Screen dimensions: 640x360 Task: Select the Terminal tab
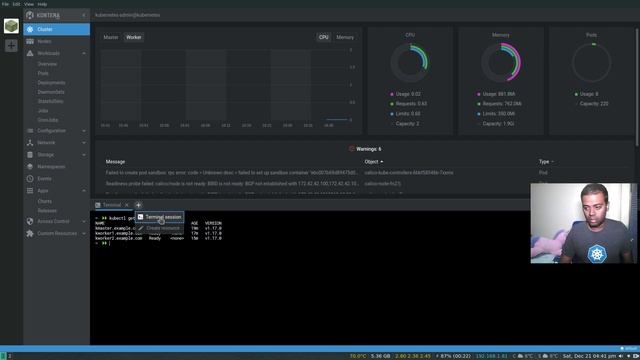point(111,205)
